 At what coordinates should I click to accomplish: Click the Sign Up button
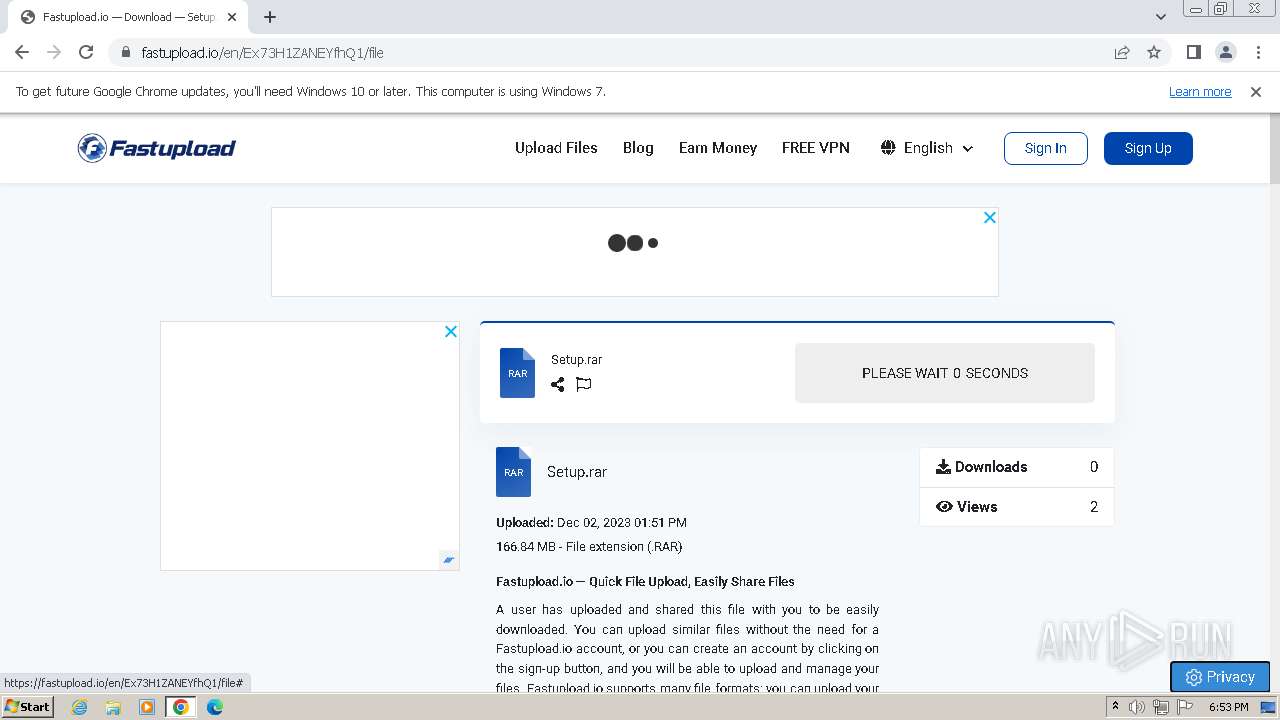pos(1148,148)
